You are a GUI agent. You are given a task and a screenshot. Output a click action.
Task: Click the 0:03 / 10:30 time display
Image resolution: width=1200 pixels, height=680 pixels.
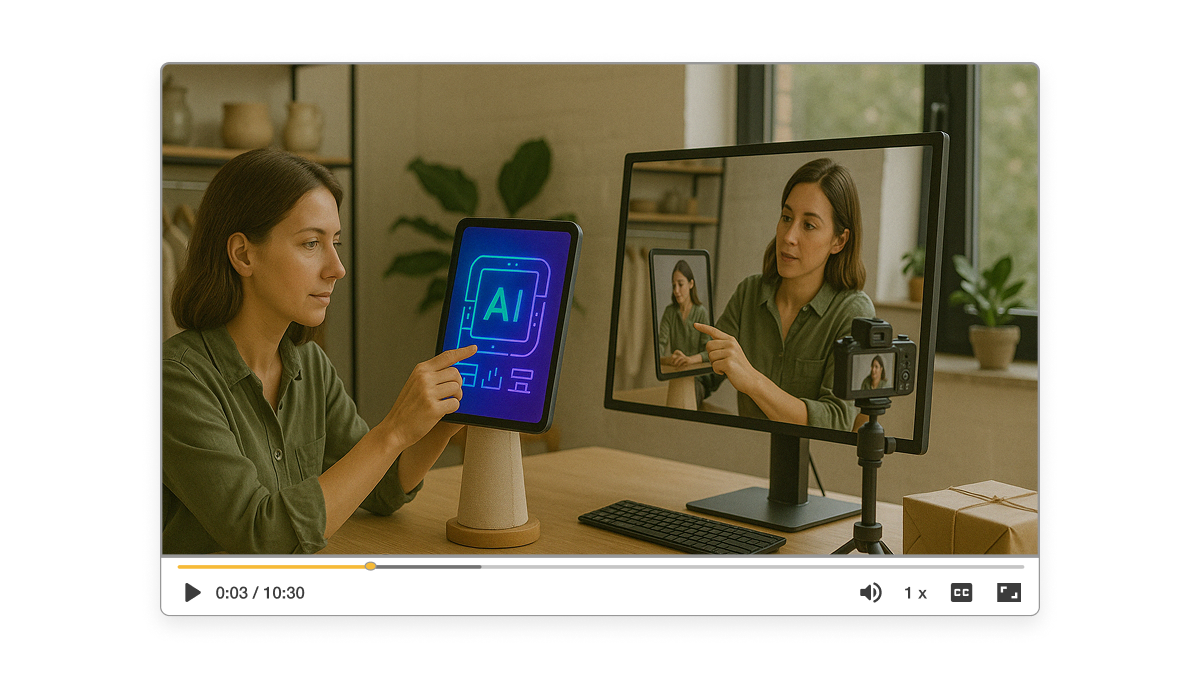(260, 592)
